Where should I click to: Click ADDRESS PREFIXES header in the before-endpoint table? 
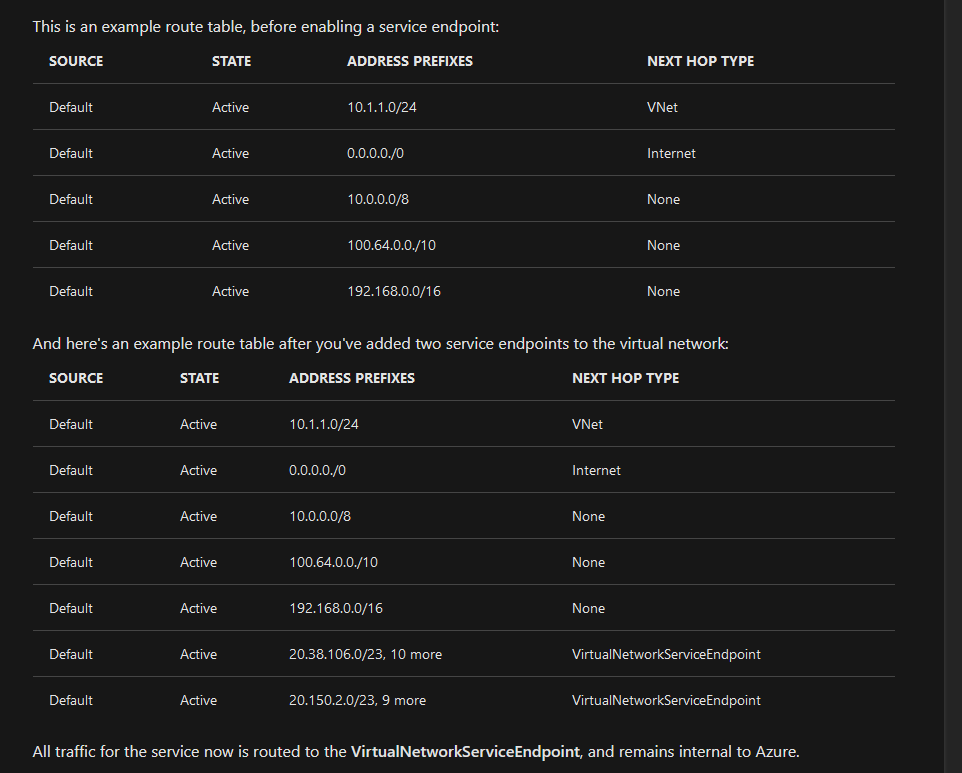410,61
